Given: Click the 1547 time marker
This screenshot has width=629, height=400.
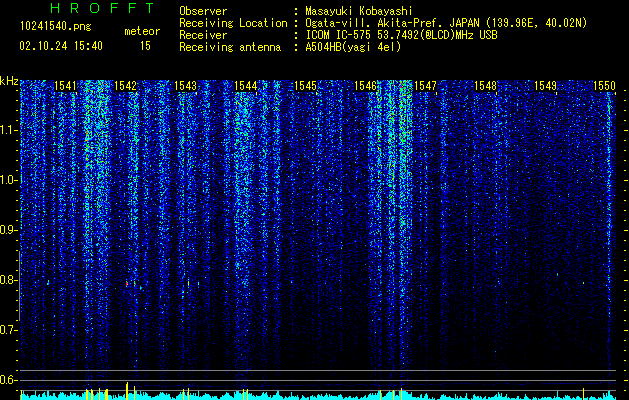Looking at the screenshot, I should [x=425, y=86].
